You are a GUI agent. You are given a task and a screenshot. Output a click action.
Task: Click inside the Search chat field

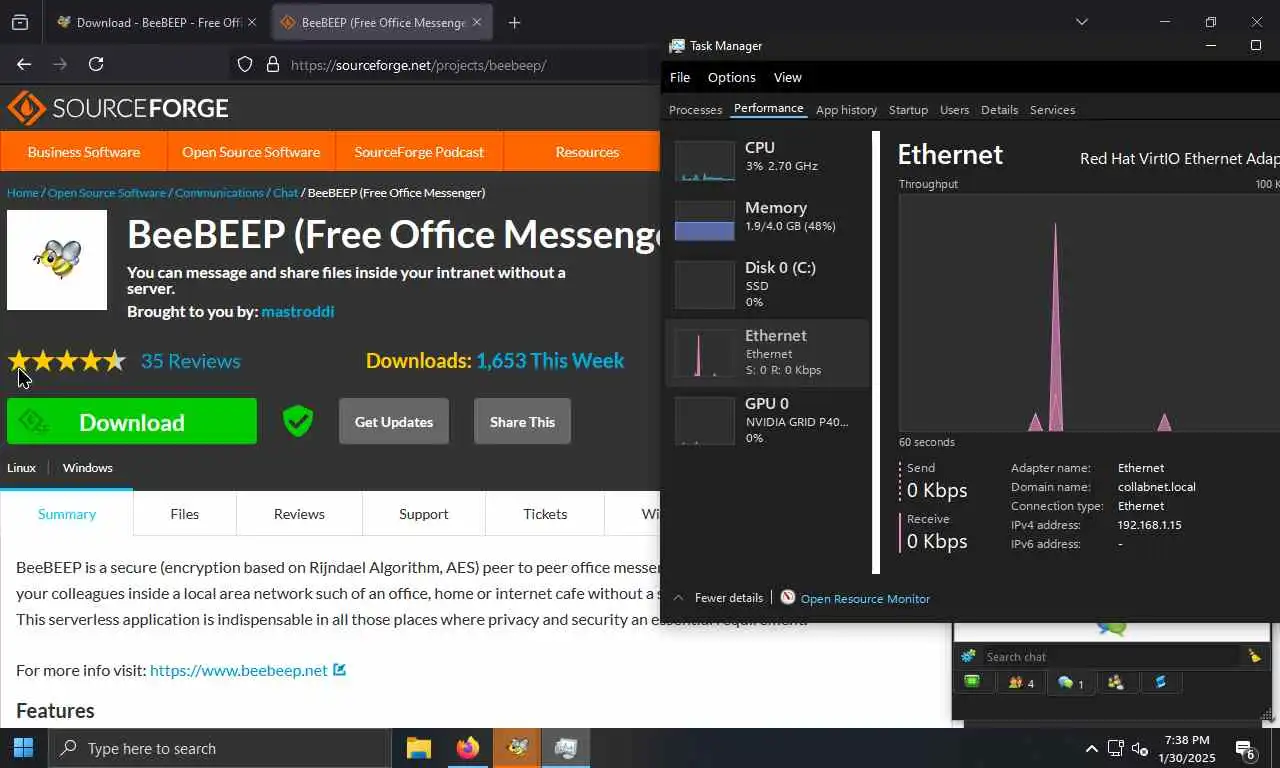(x=1110, y=656)
